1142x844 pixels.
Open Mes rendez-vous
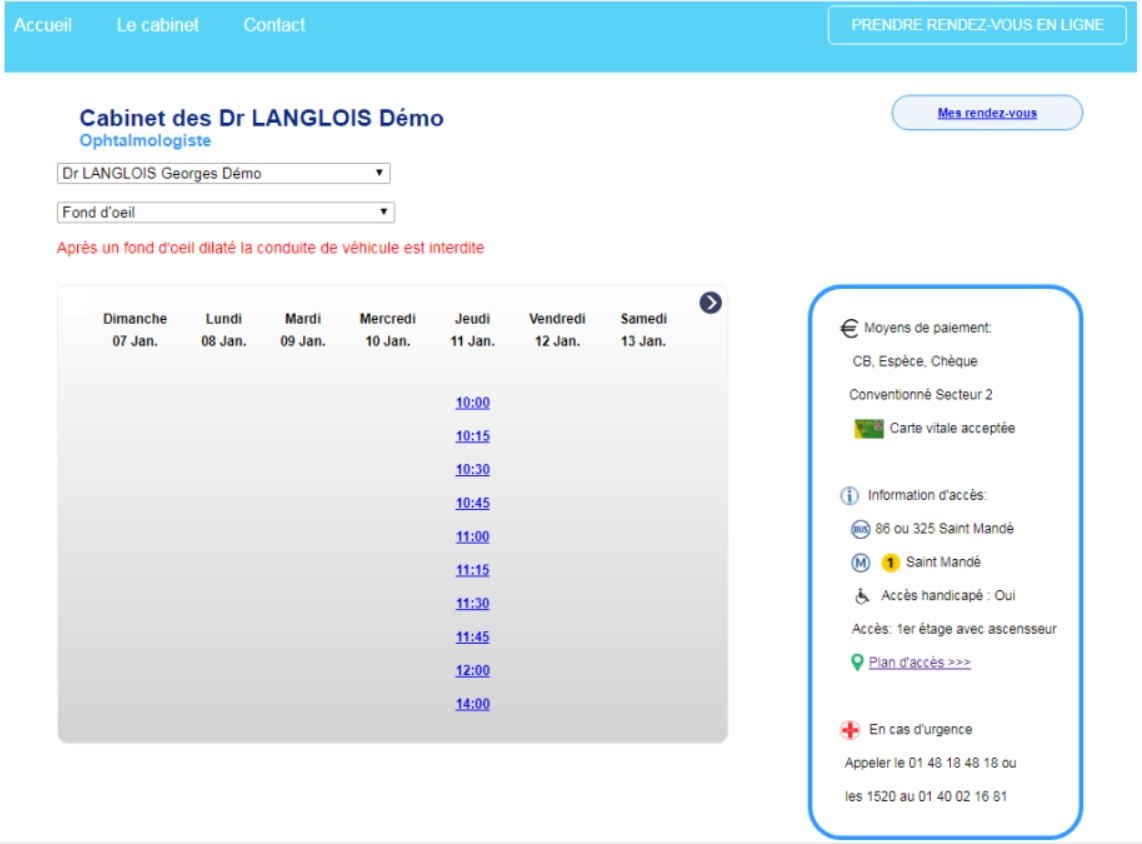pyautogui.click(x=986, y=113)
